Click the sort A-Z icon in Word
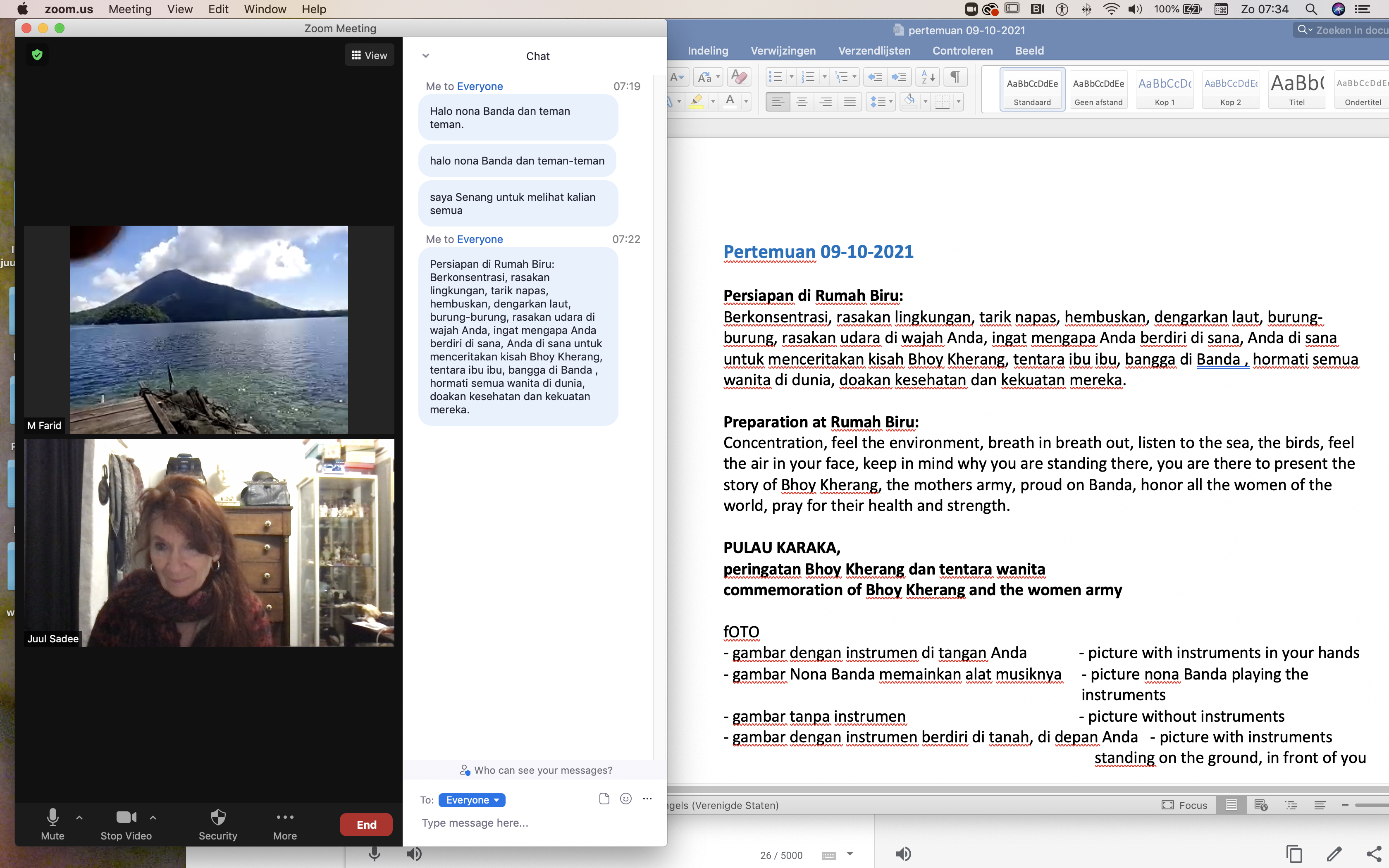1389x868 pixels. [928, 77]
